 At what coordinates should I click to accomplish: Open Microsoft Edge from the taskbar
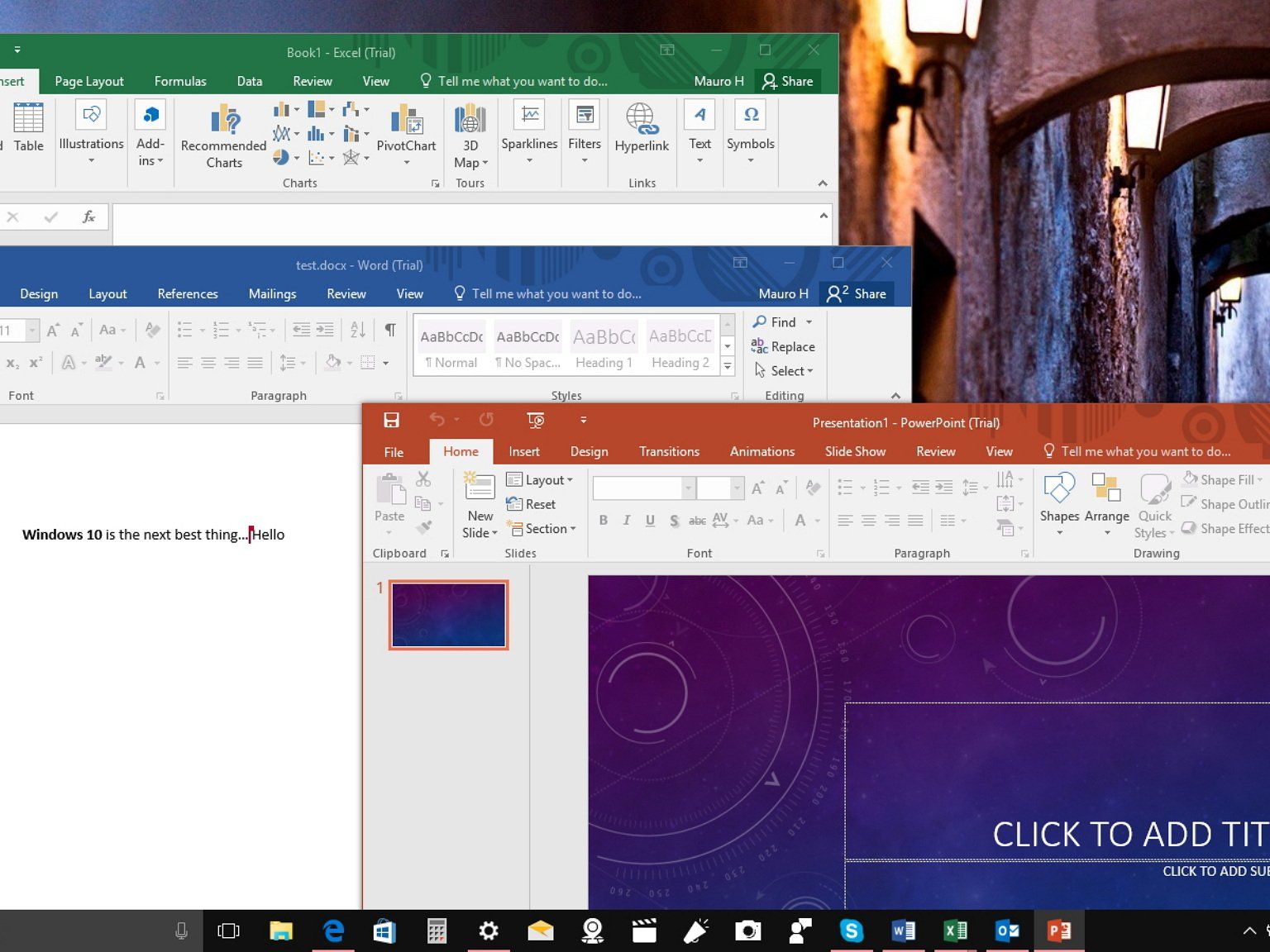point(333,931)
